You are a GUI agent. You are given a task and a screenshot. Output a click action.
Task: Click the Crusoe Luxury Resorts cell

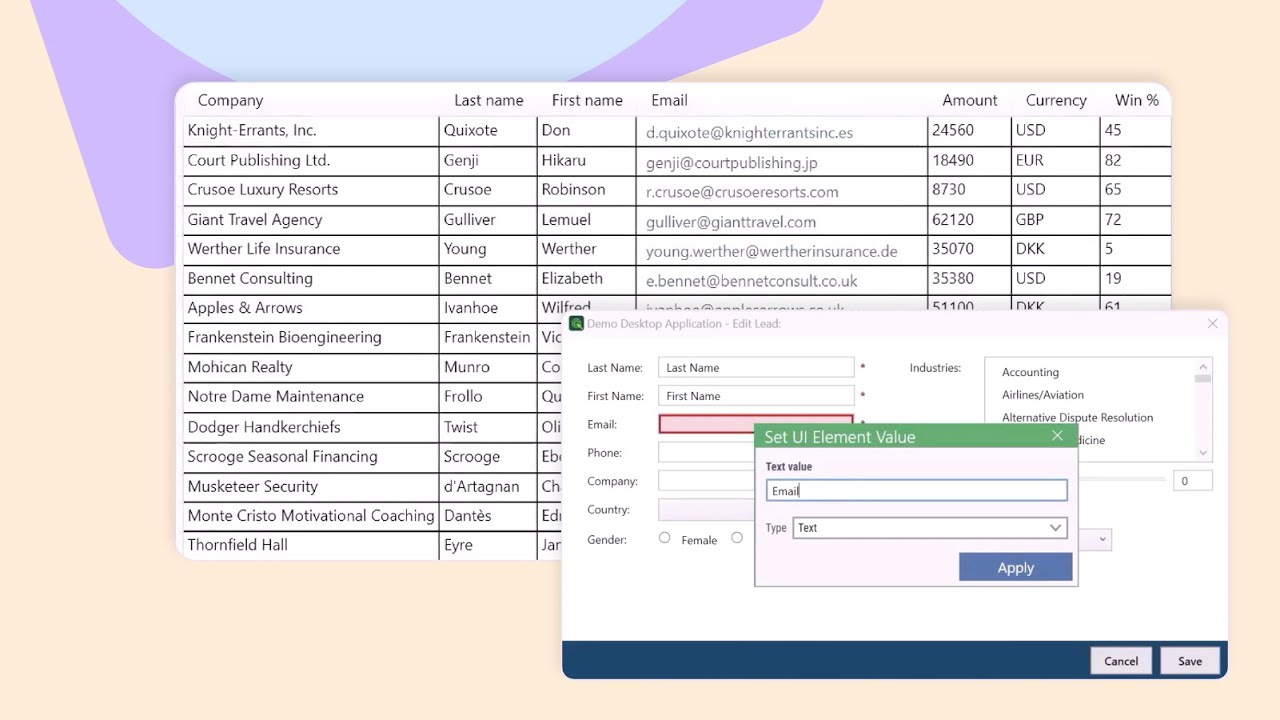click(311, 190)
